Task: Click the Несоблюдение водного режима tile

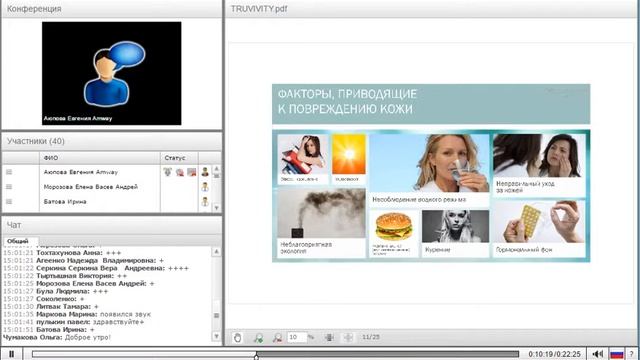Action: (429, 170)
